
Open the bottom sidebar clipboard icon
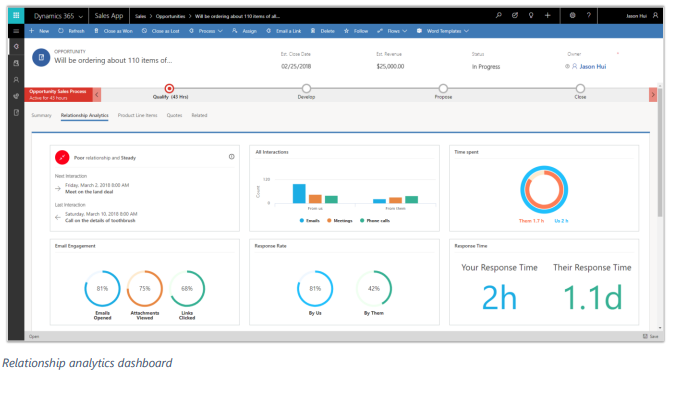click(16, 113)
